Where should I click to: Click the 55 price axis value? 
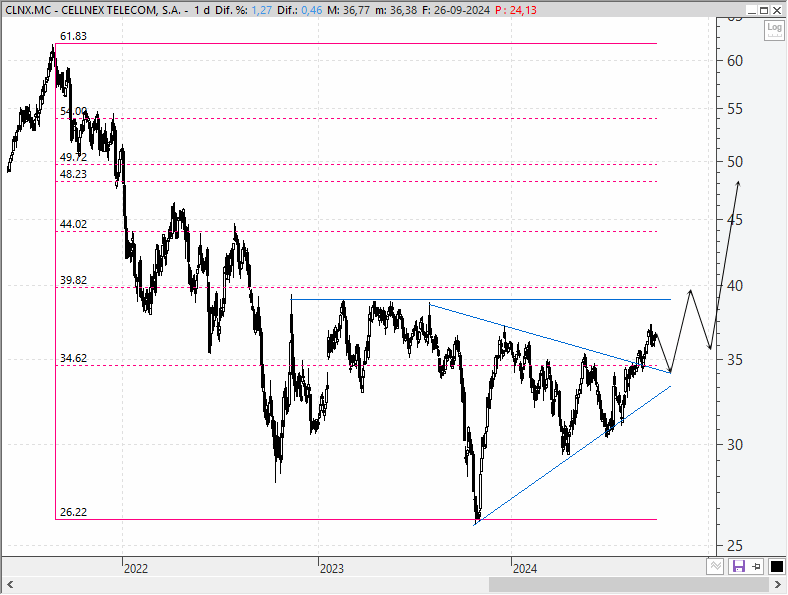[735, 109]
